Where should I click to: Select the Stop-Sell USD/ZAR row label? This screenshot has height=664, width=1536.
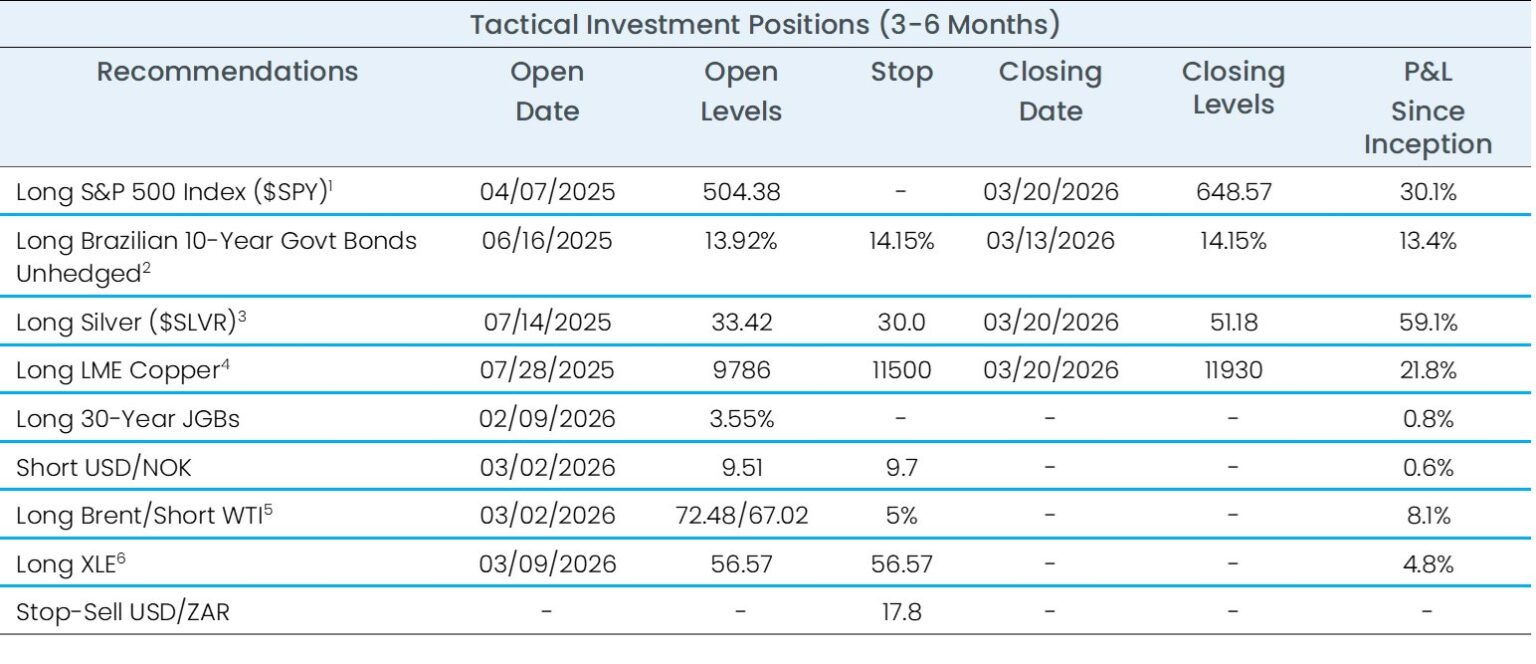point(122,612)
